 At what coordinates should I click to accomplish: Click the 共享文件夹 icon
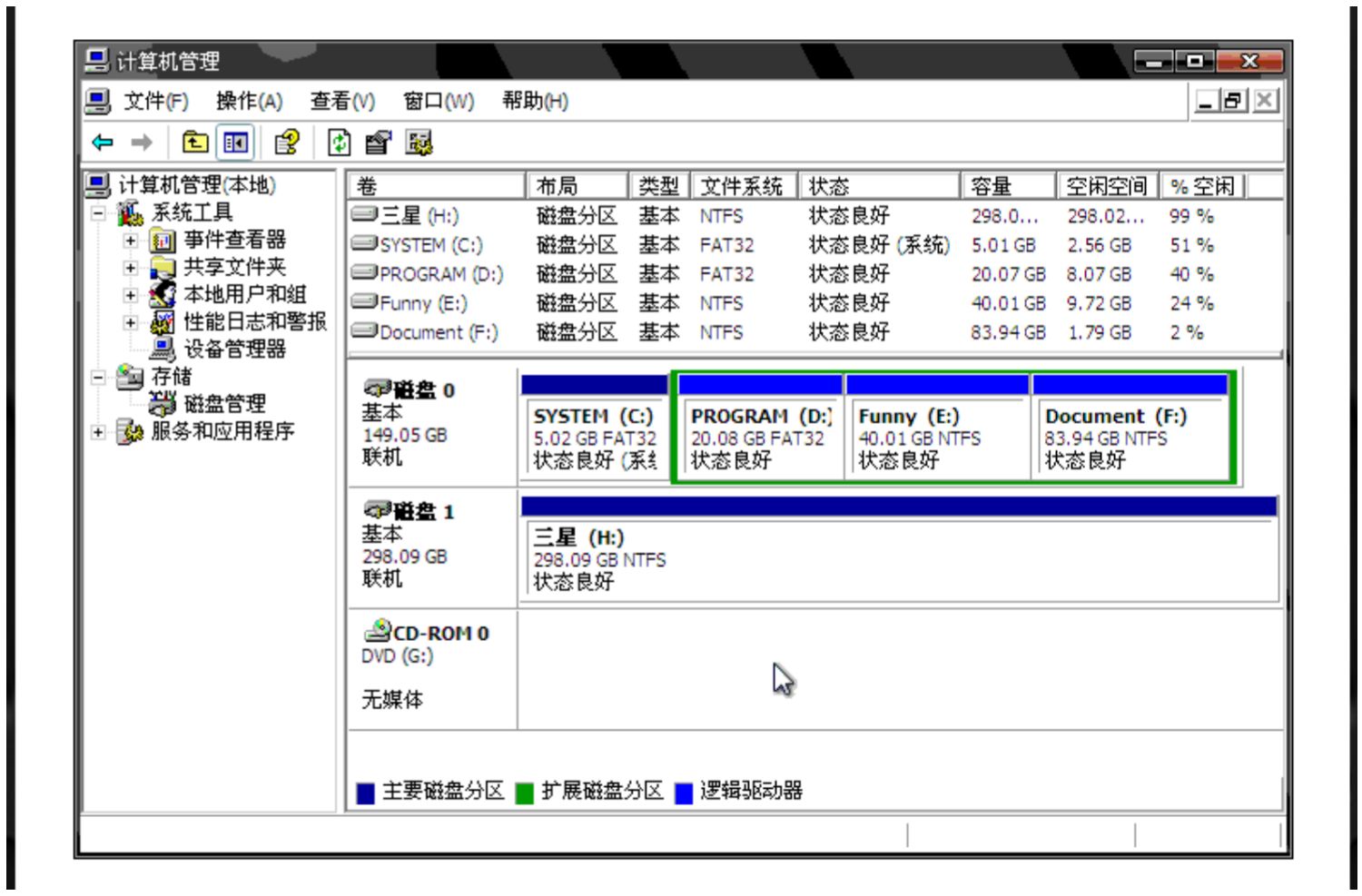click(163, 268)
